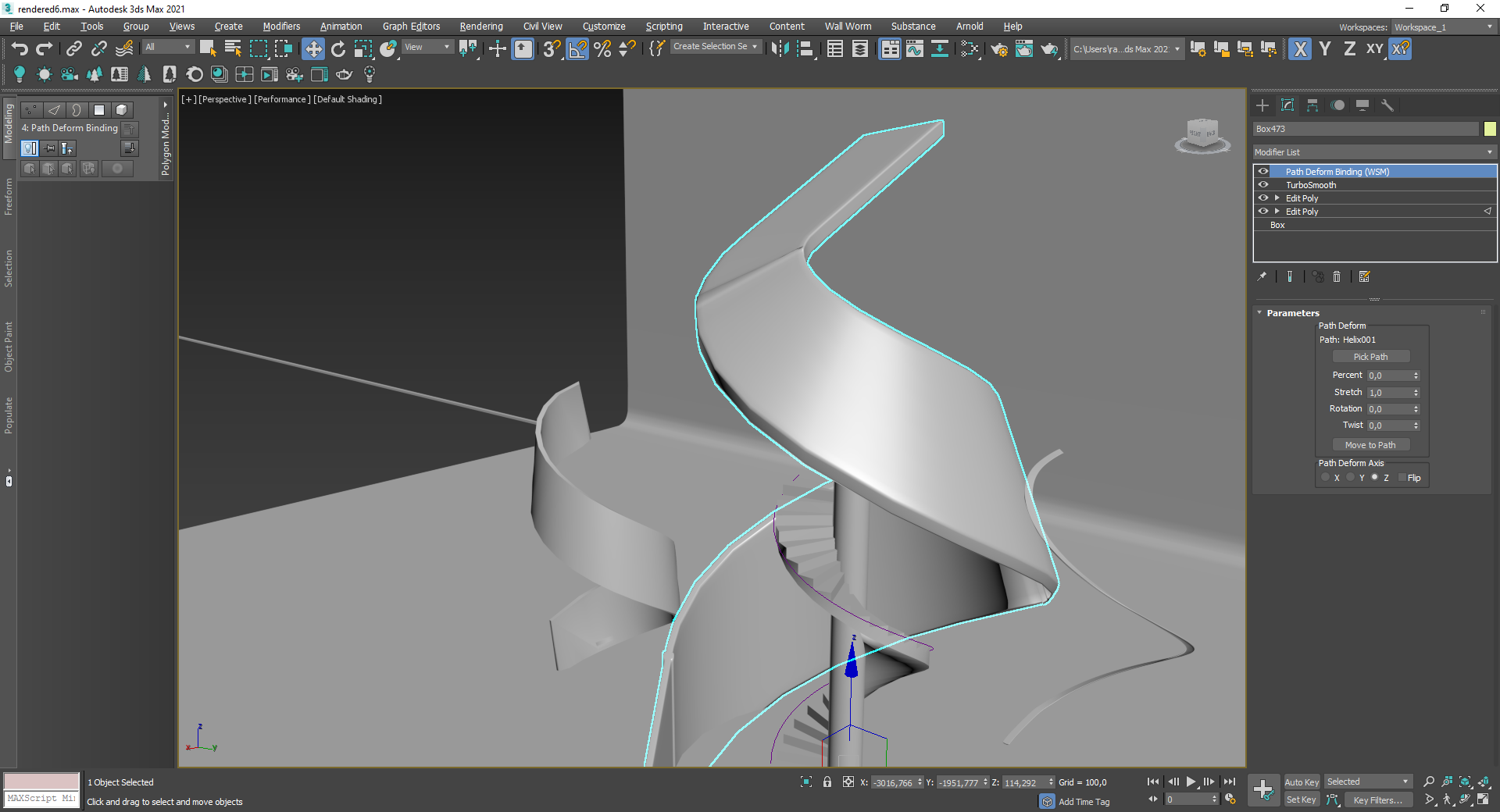Remove modifier with trash icon
1500x812 pixels.
(x=1337, y=276)
